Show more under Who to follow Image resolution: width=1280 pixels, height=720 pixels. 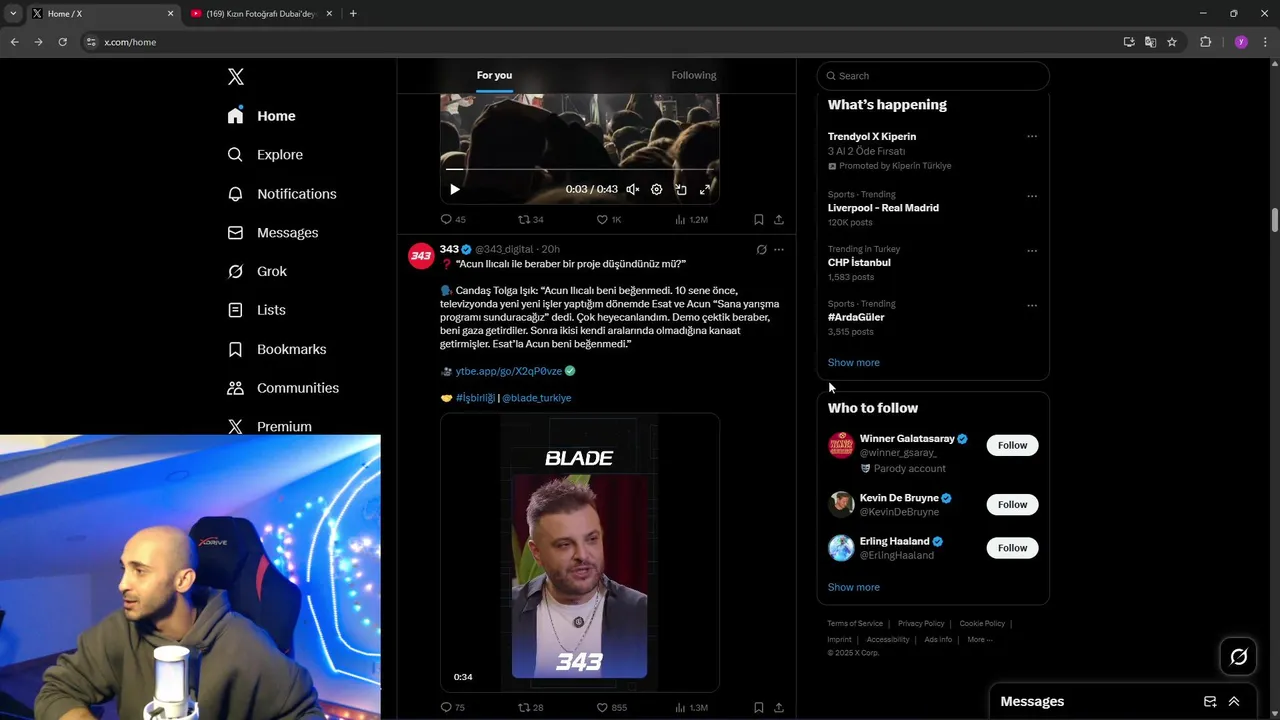click(854, 587)
